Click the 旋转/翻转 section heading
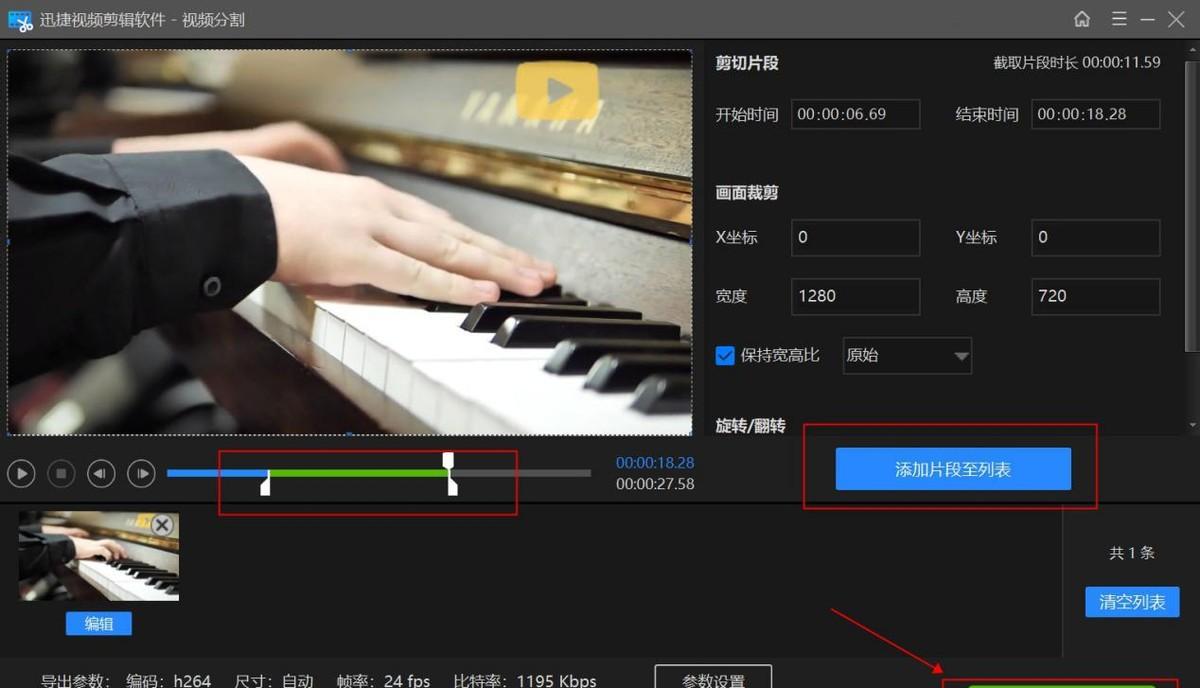This screenshot has height=688, width=1200. point(750,426)
